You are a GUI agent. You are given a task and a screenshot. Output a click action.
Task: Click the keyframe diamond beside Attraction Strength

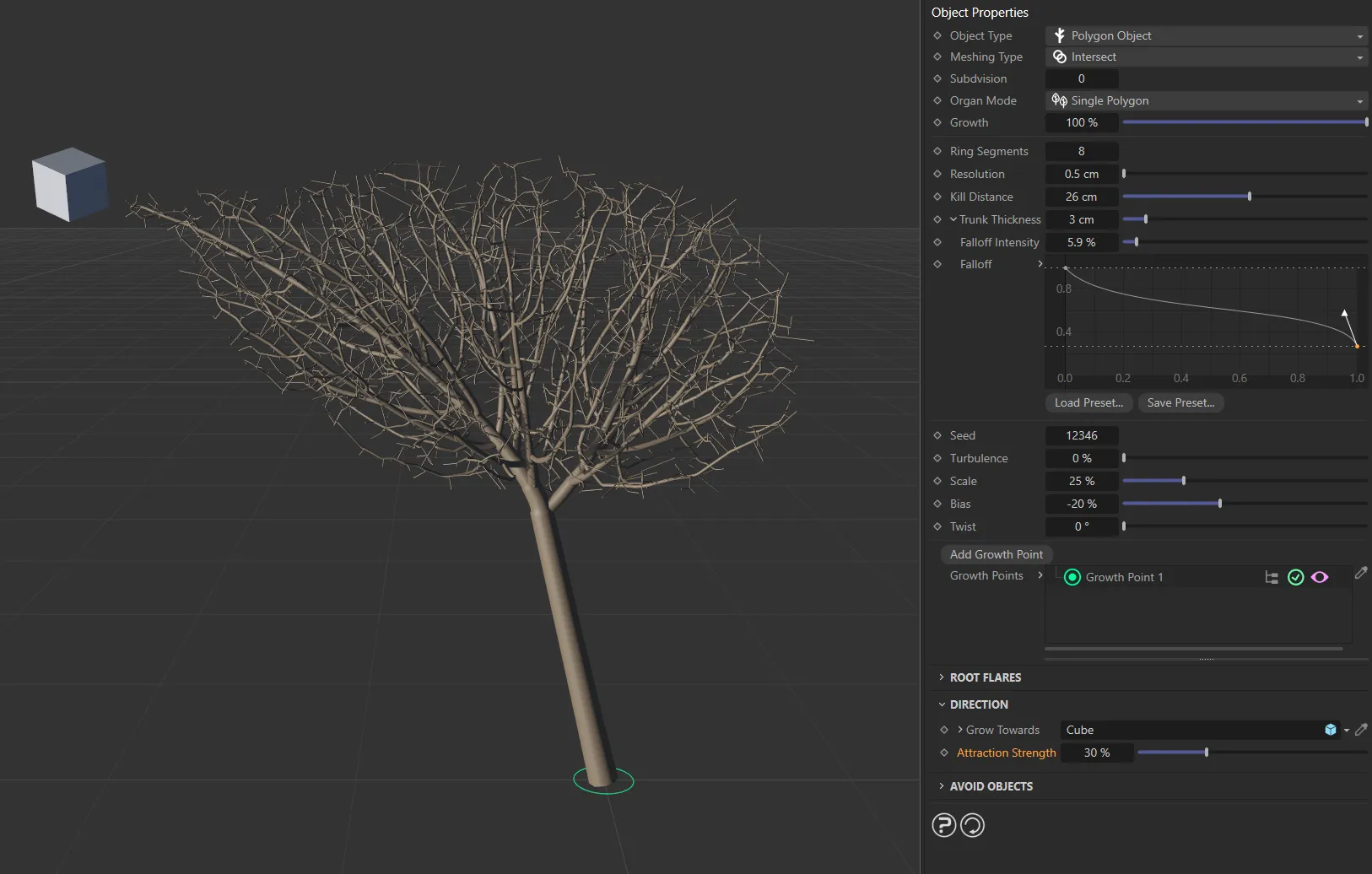[944, 753]
